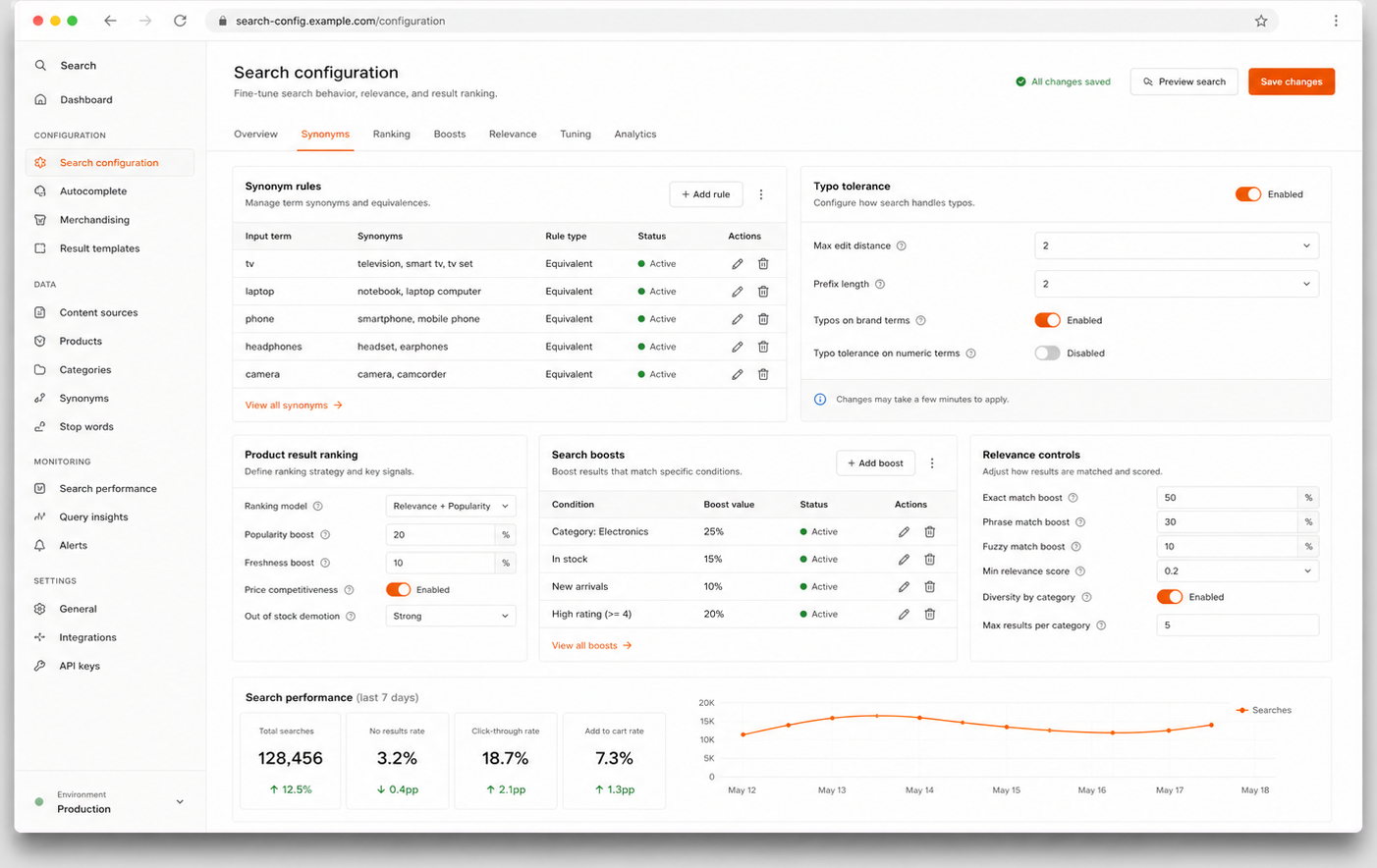Open Synonym rules three-dot options menu
Screen dimensions: 1377x868
click(x=761, y=194)
